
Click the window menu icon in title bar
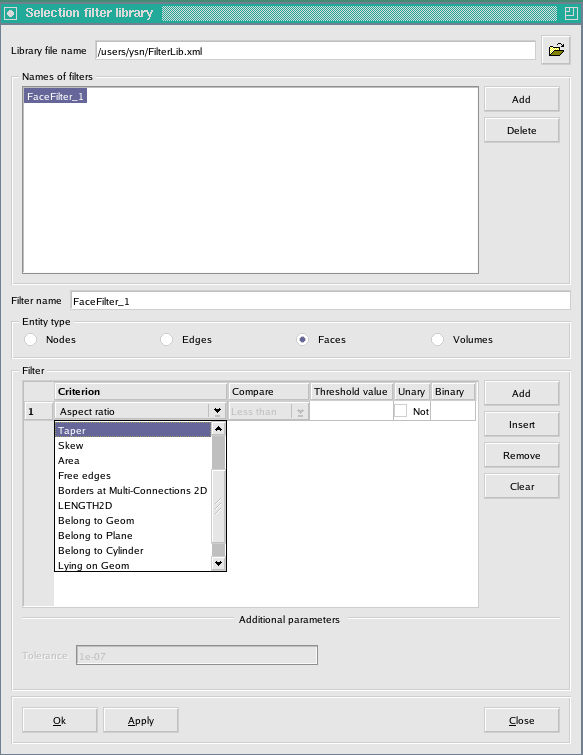(x=10, y=13)
